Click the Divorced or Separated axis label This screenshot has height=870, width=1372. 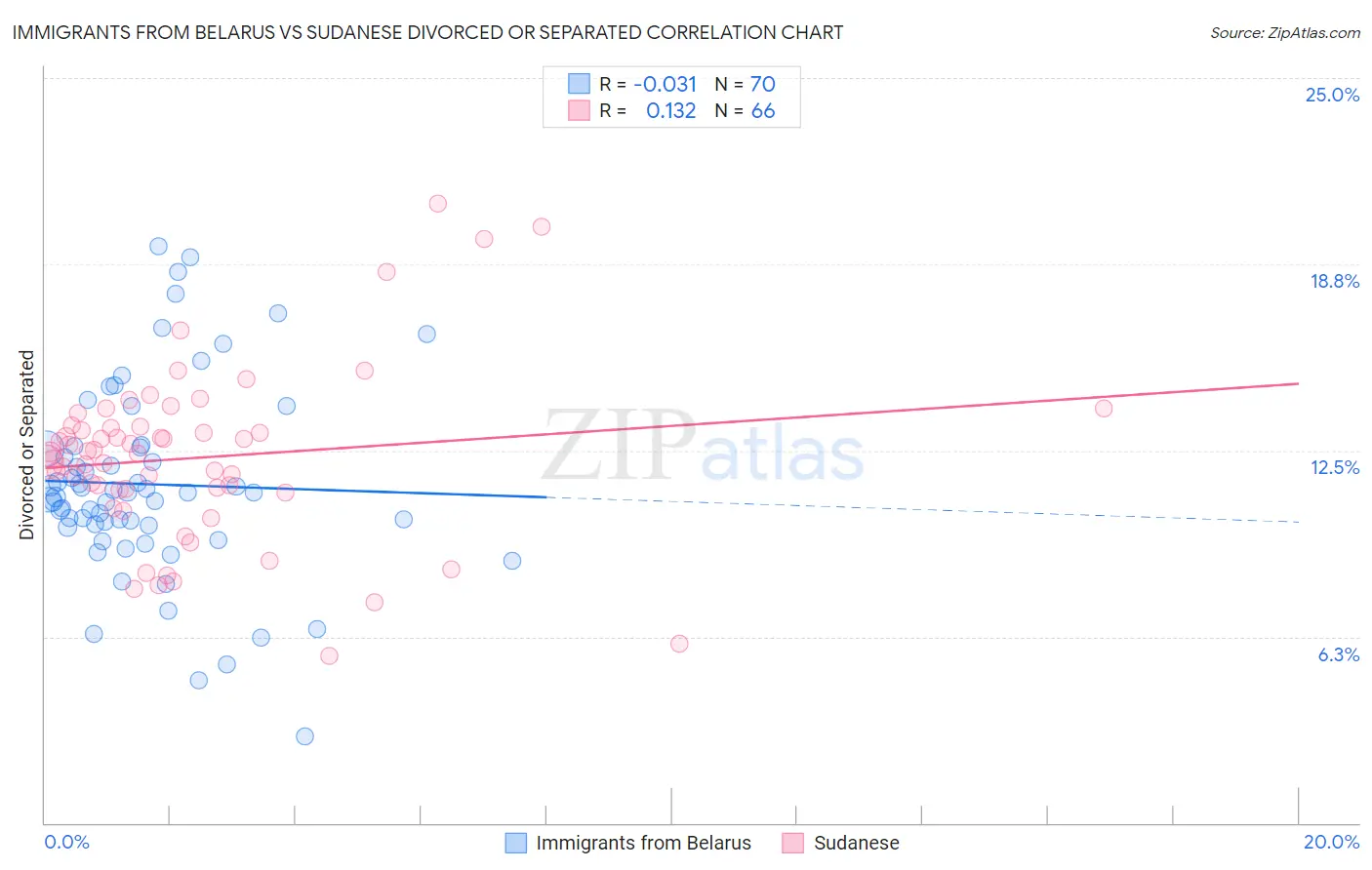26,445
